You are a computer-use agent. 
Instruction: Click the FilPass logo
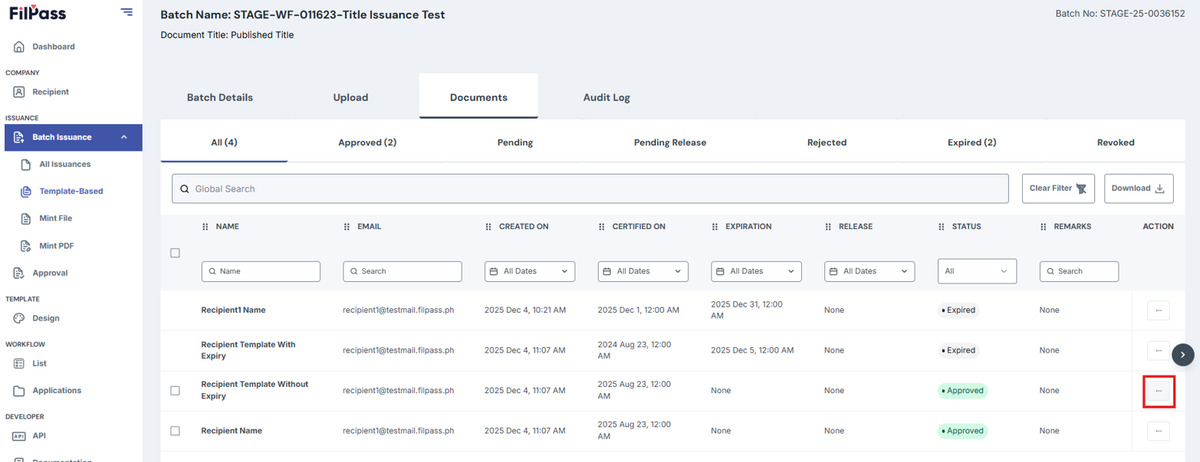click(x=36, y=13)
